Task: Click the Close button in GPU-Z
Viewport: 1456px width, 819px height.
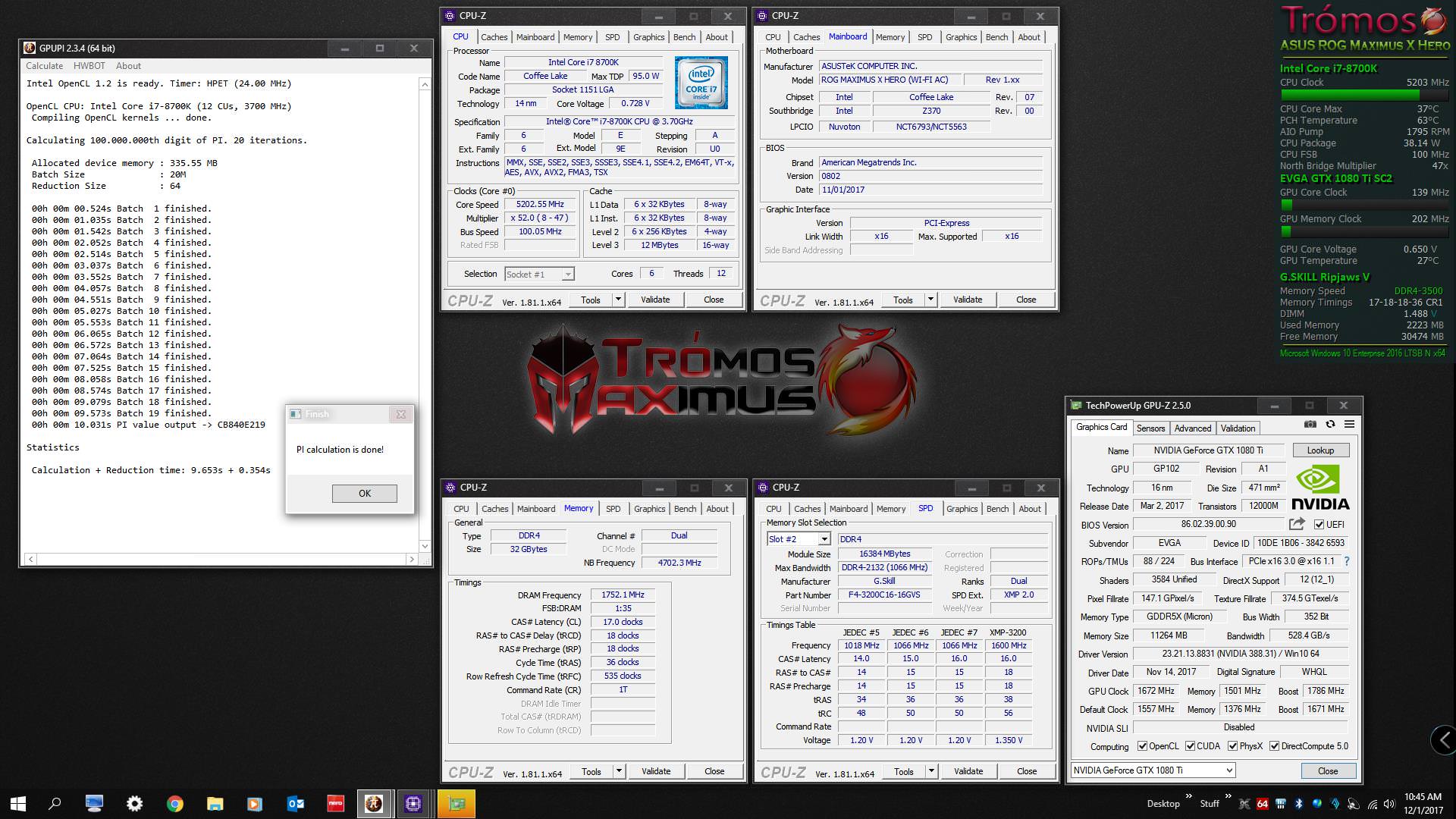Action: click(1328, 771)
